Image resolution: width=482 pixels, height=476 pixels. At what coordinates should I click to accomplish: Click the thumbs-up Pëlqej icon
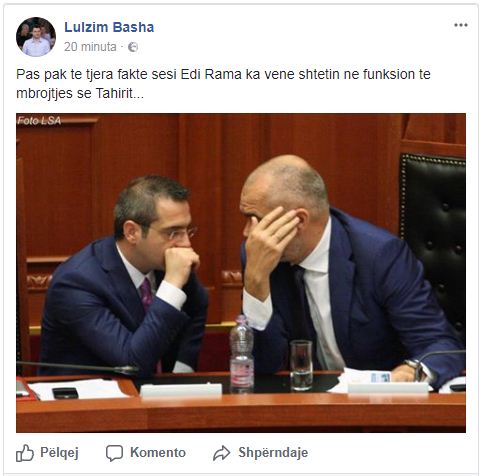(25, 453)
